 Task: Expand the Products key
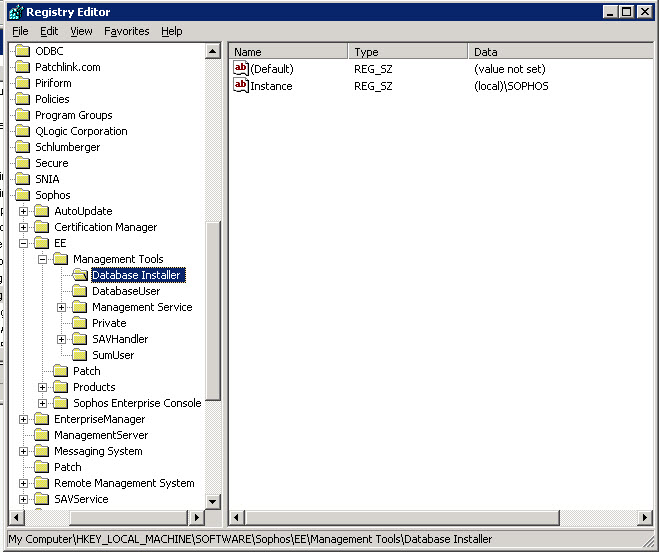42,387
